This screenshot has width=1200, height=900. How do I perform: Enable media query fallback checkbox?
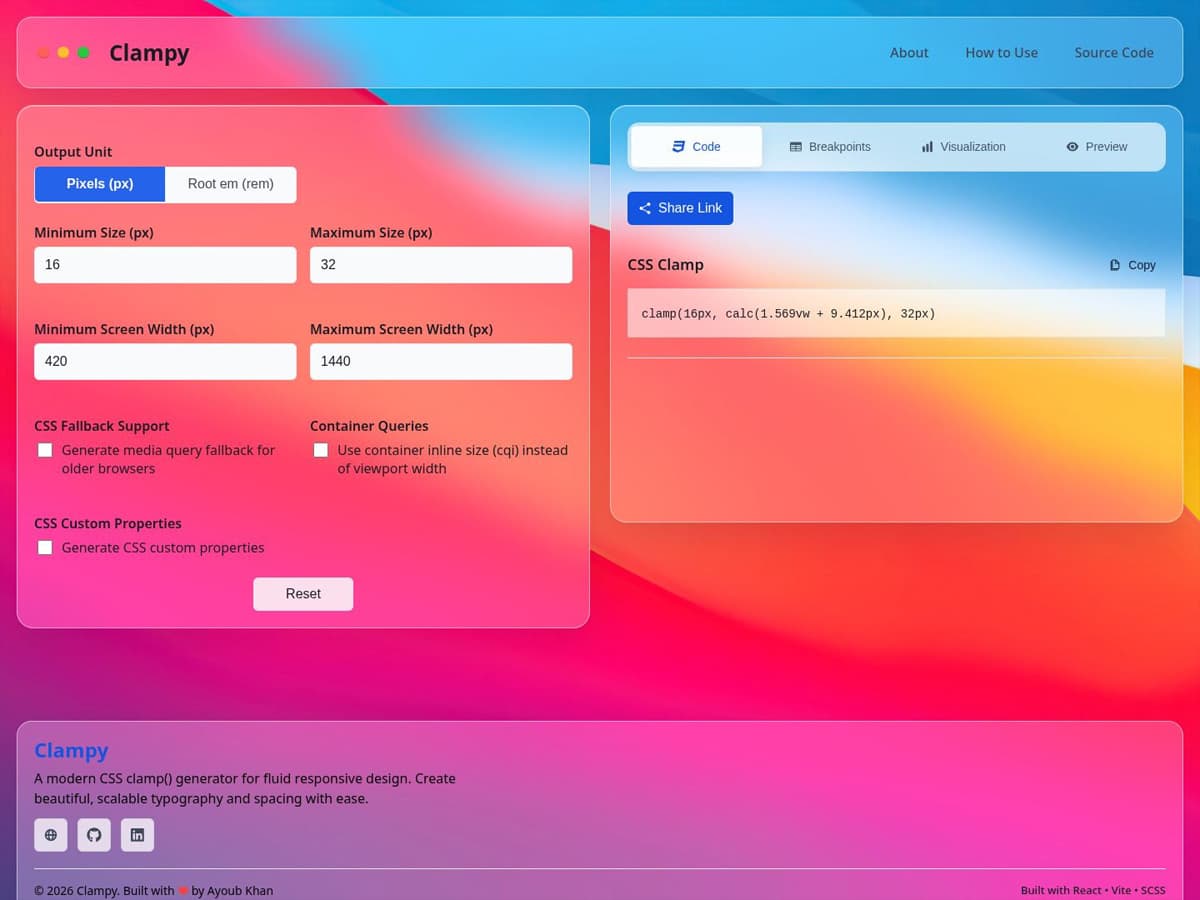click(x=45, y=450)
